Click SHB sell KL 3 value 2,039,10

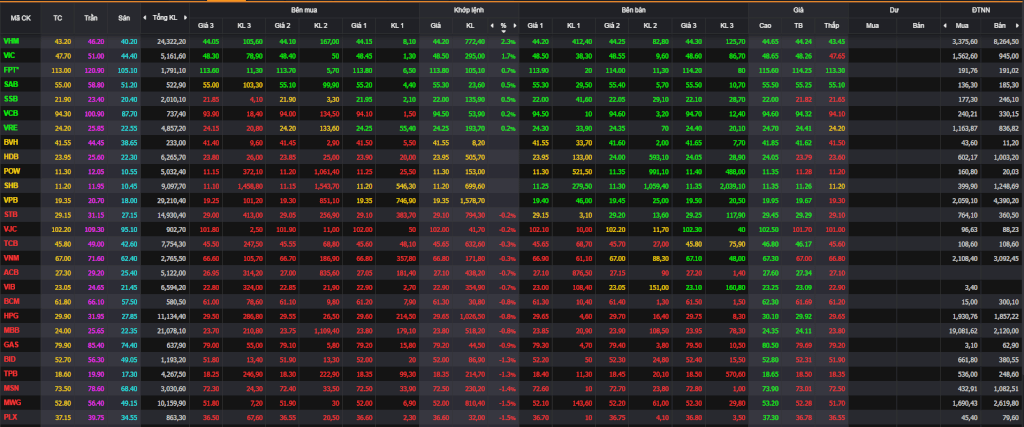(731, 185)
